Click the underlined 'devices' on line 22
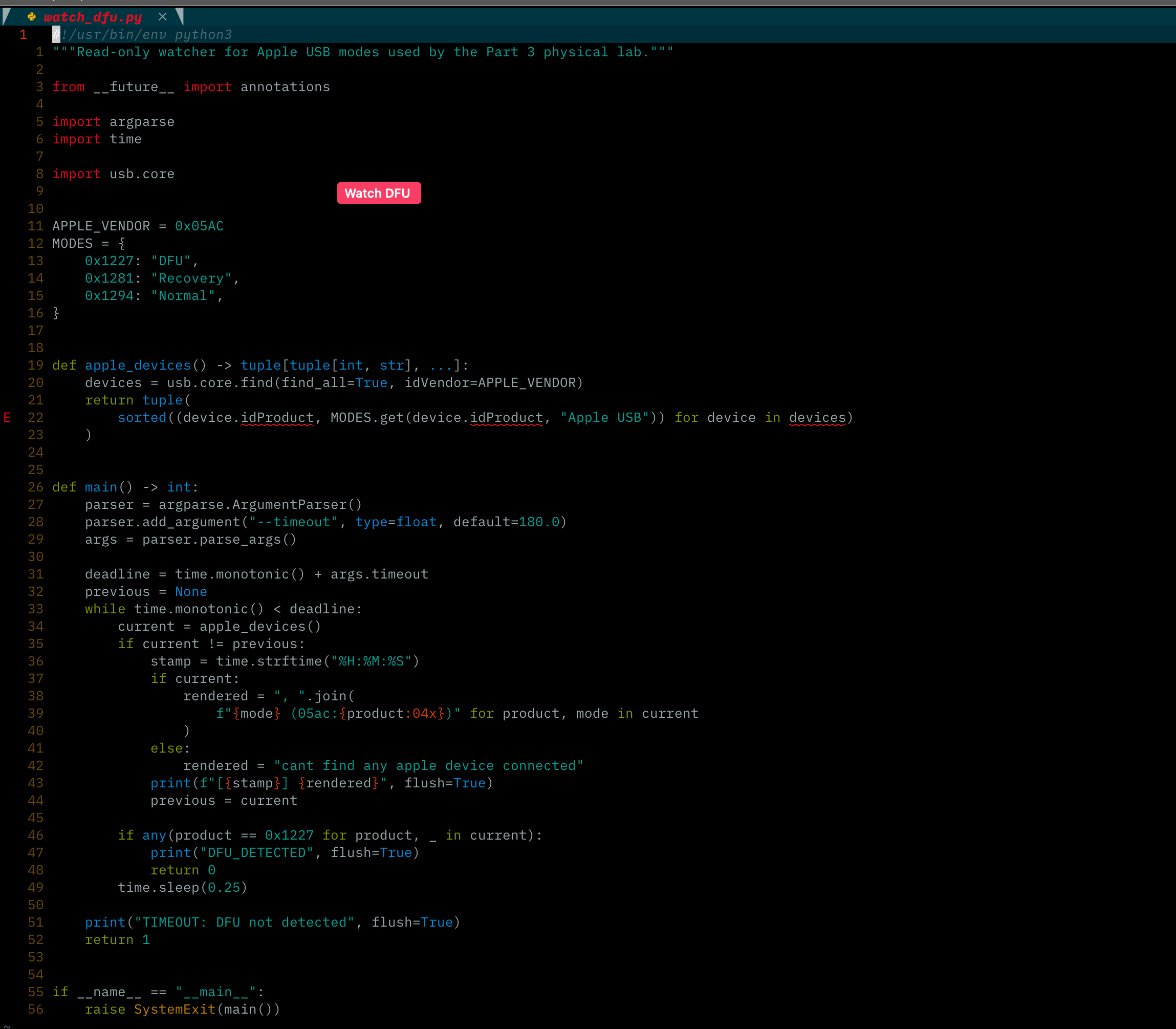The width and height of the screenshot is (1176, 1029). tap(817, 417)
